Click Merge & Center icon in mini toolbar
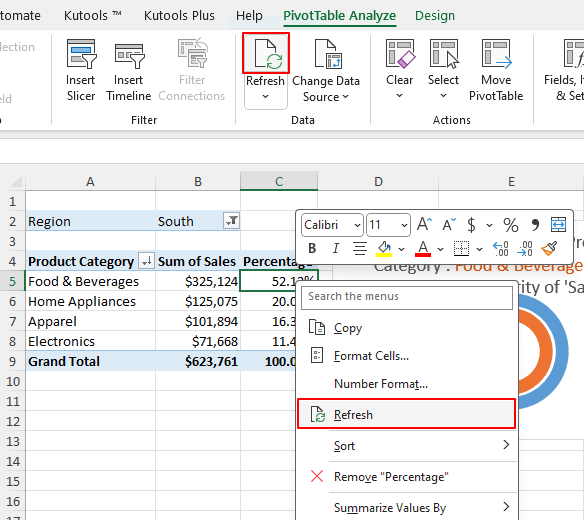Viewport: 584px width, 520px height. 558,225
